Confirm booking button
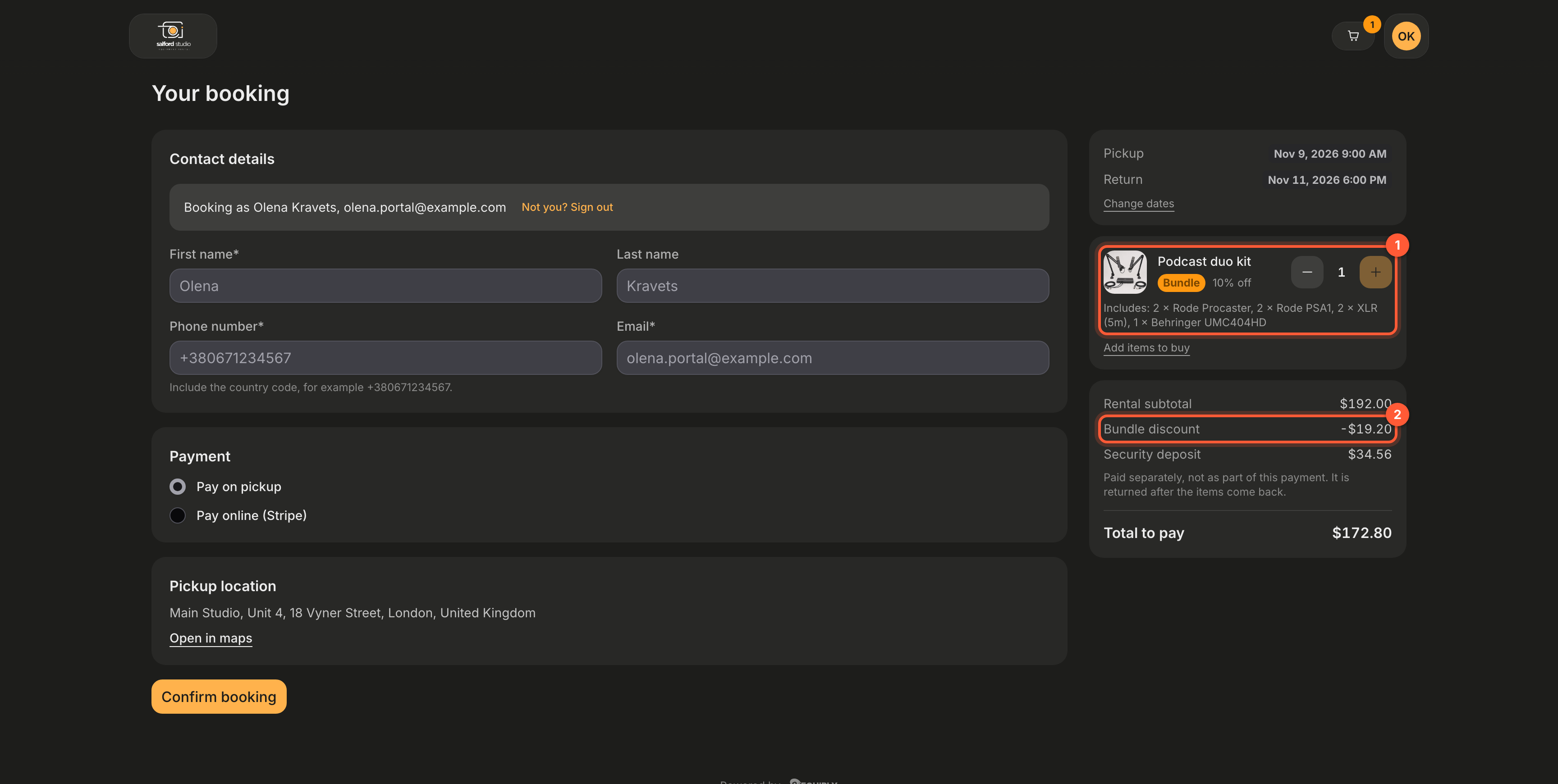The height and width of the screenshot is (784, 1558). [x=218, y=696]
